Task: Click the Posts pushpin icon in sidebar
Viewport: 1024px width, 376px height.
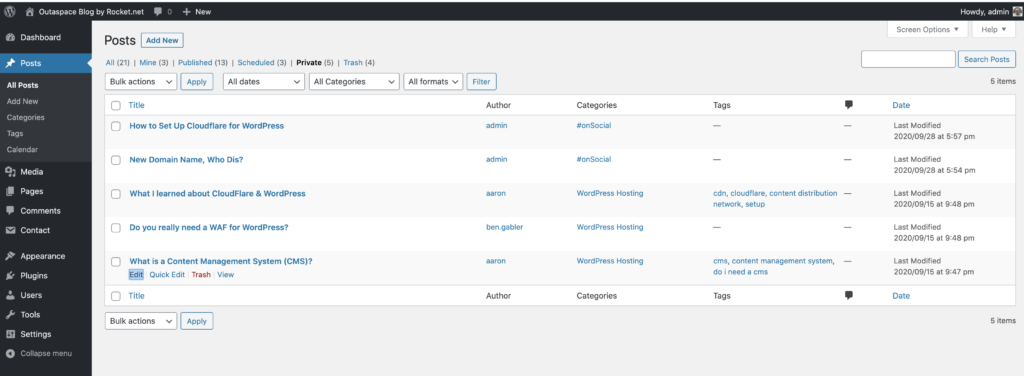Action: [10, 63]
